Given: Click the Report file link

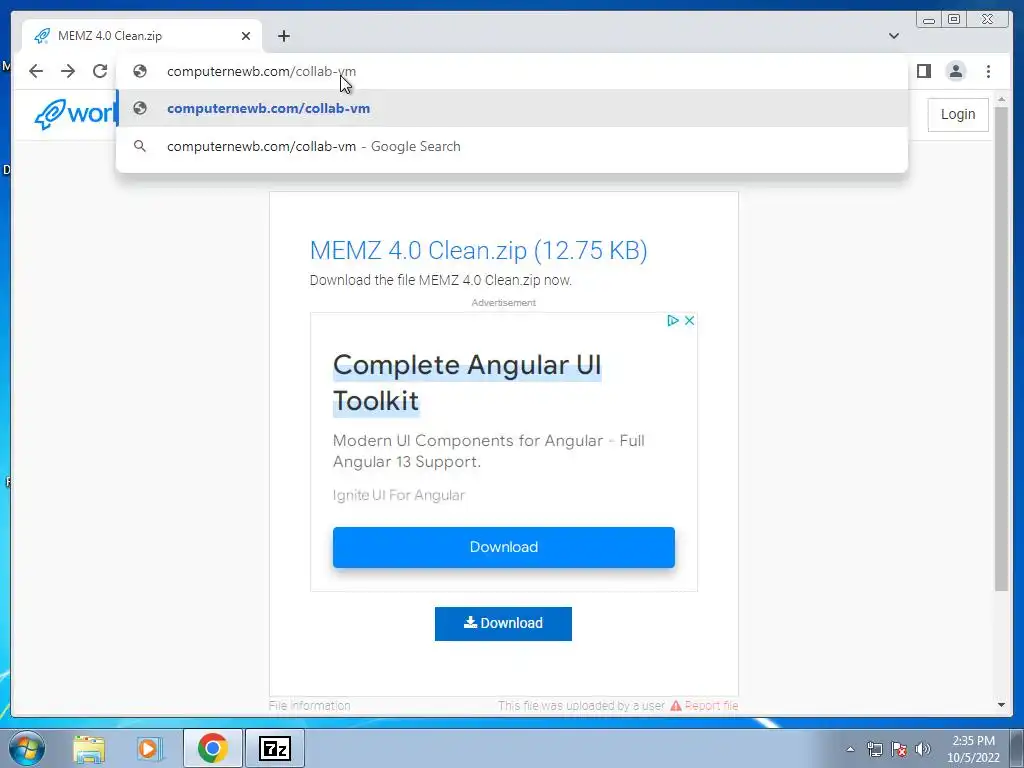Looking at the screenshot, I should point(705,705).
